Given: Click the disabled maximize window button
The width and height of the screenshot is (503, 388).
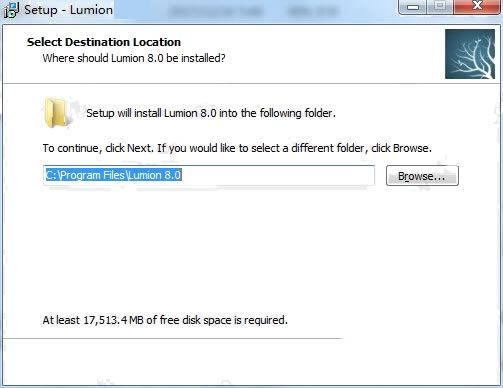Looking at the screenshot, I should click(440, 7).
